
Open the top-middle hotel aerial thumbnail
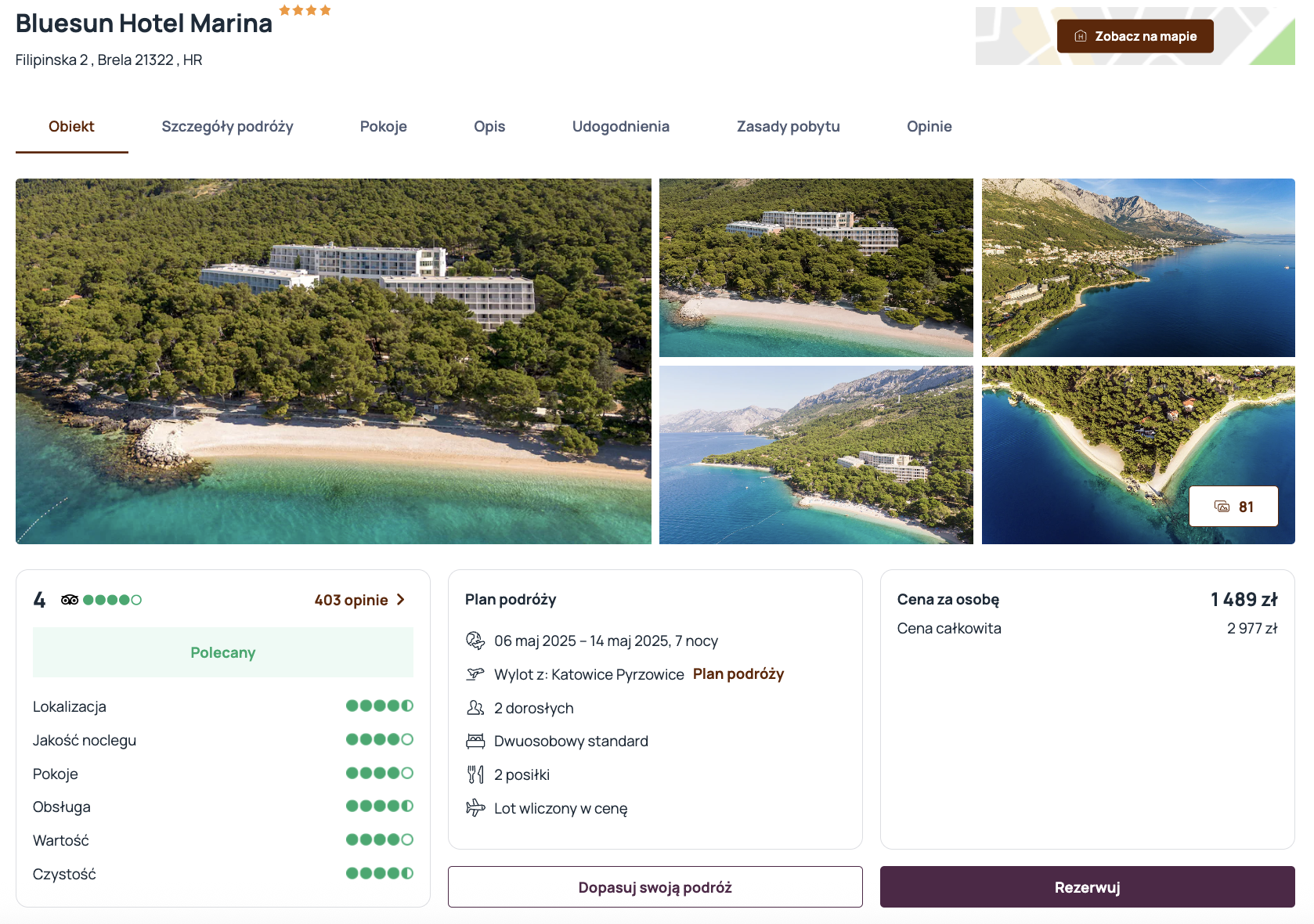[x=816, y=268]
